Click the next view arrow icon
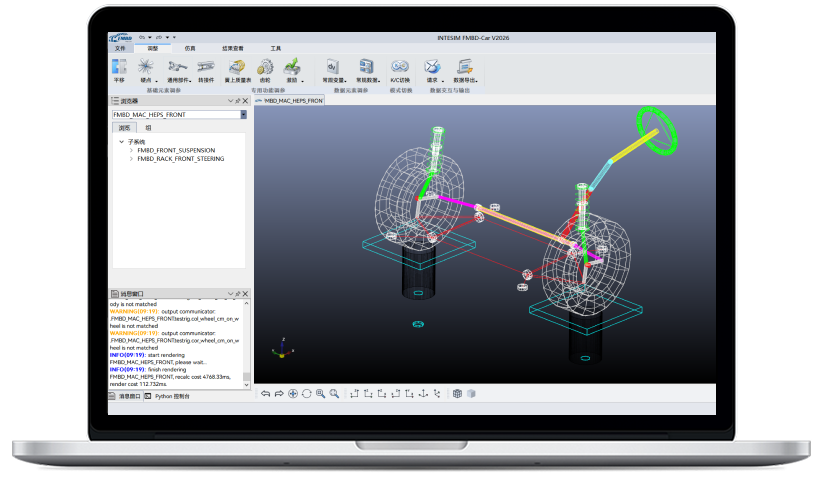The width and height of the screenshot is (823, 477). pyautogui.click(x=279, y=394)
